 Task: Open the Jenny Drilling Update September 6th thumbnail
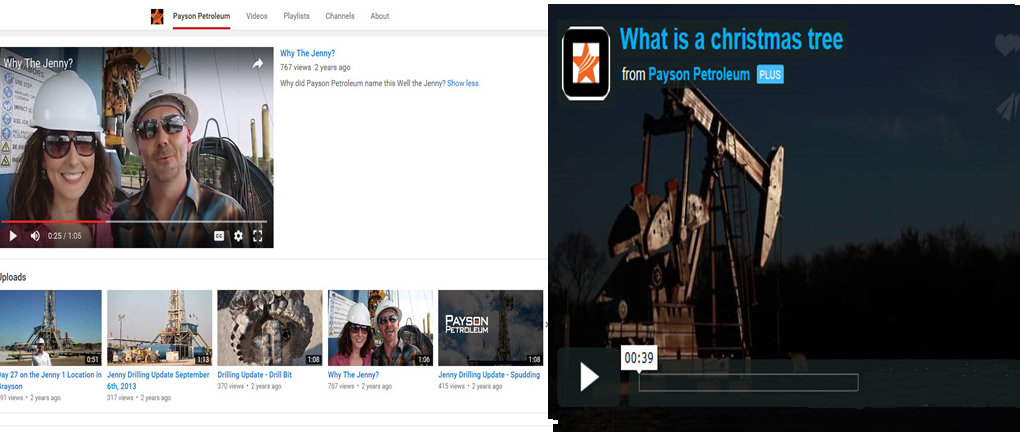(x=159, y=328)
